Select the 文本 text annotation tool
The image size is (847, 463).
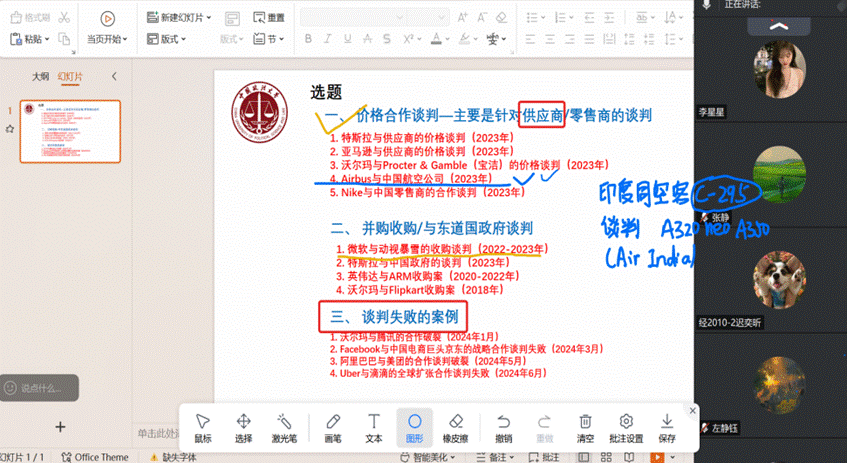click(x=374, y=427)
